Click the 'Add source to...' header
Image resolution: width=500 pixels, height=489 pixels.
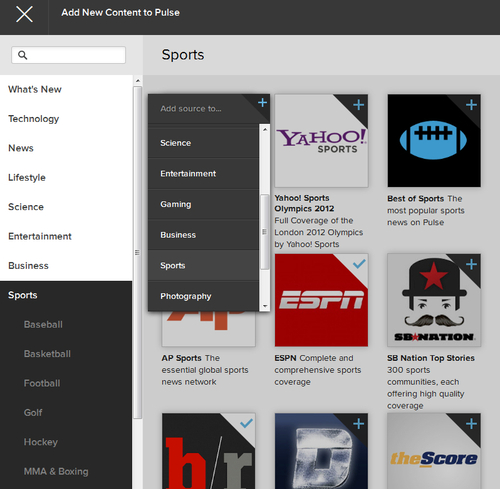191,109
